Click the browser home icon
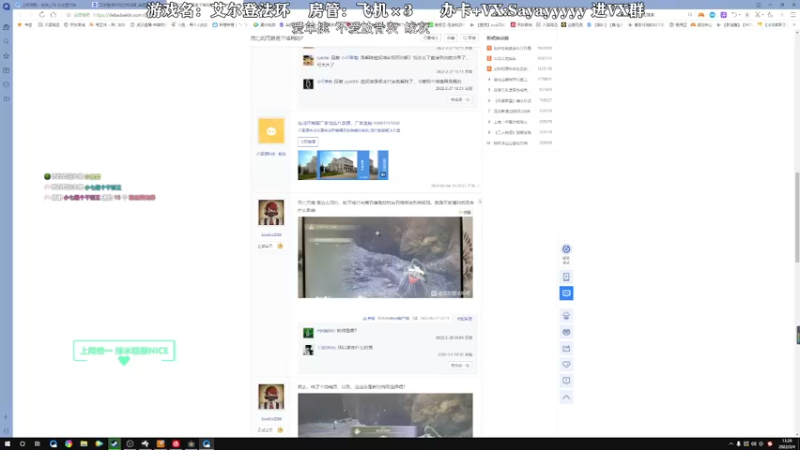 pos(53,15)
